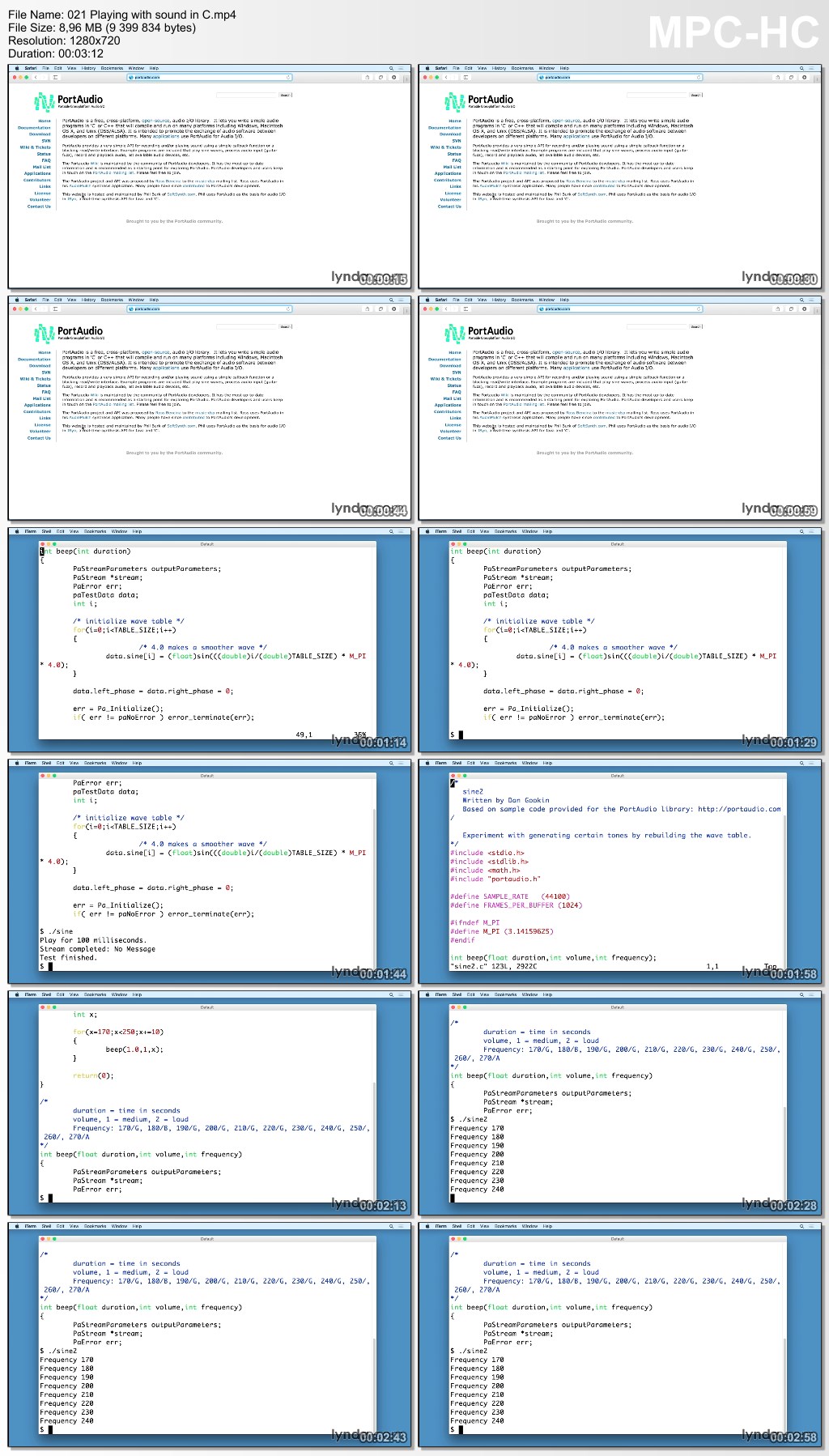This screenshot has height=1456, width=829.
Task: Select the File Name line in the header
Action: (x=121, y=15)
